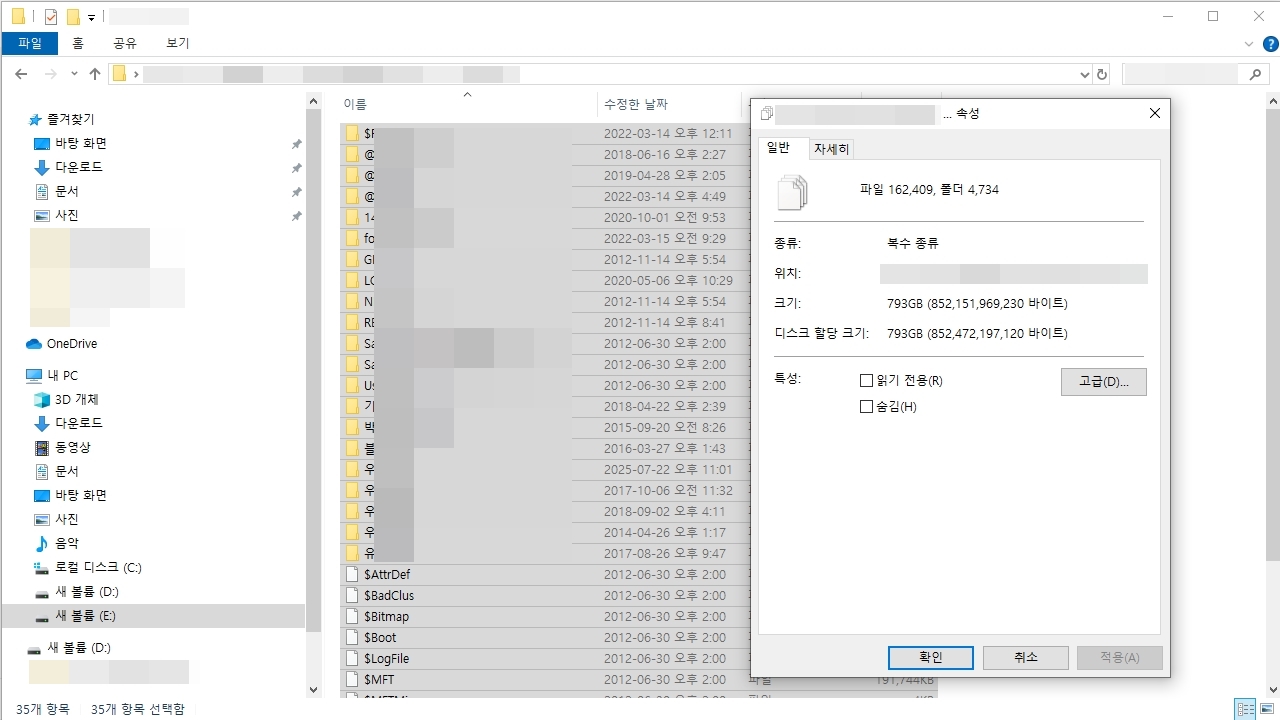Image resolution: width=1280 pixels, height=720 pixels.
Task: Tick the 숨김(H) checkbox
Action: tap(866, 407)
